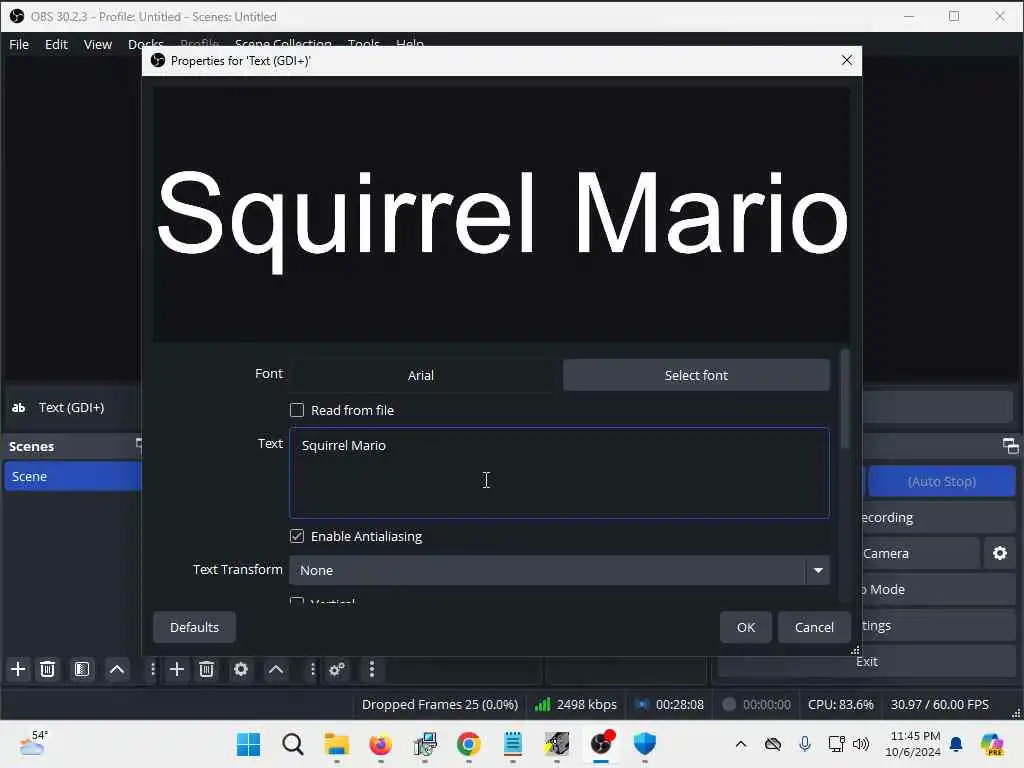Enable the Read from file checkbox
The width and height of the screenshot is (1024, 768).
[x=296, y=410]
